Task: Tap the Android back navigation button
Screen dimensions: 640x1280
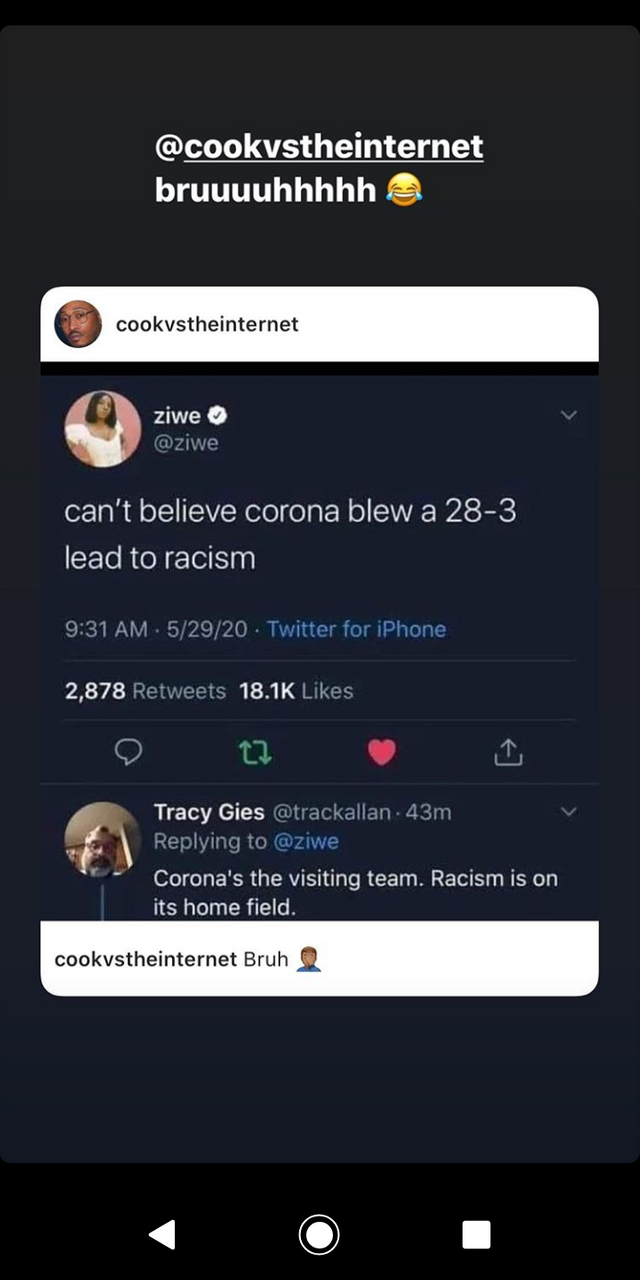Action: click(x=162, y=1234)
